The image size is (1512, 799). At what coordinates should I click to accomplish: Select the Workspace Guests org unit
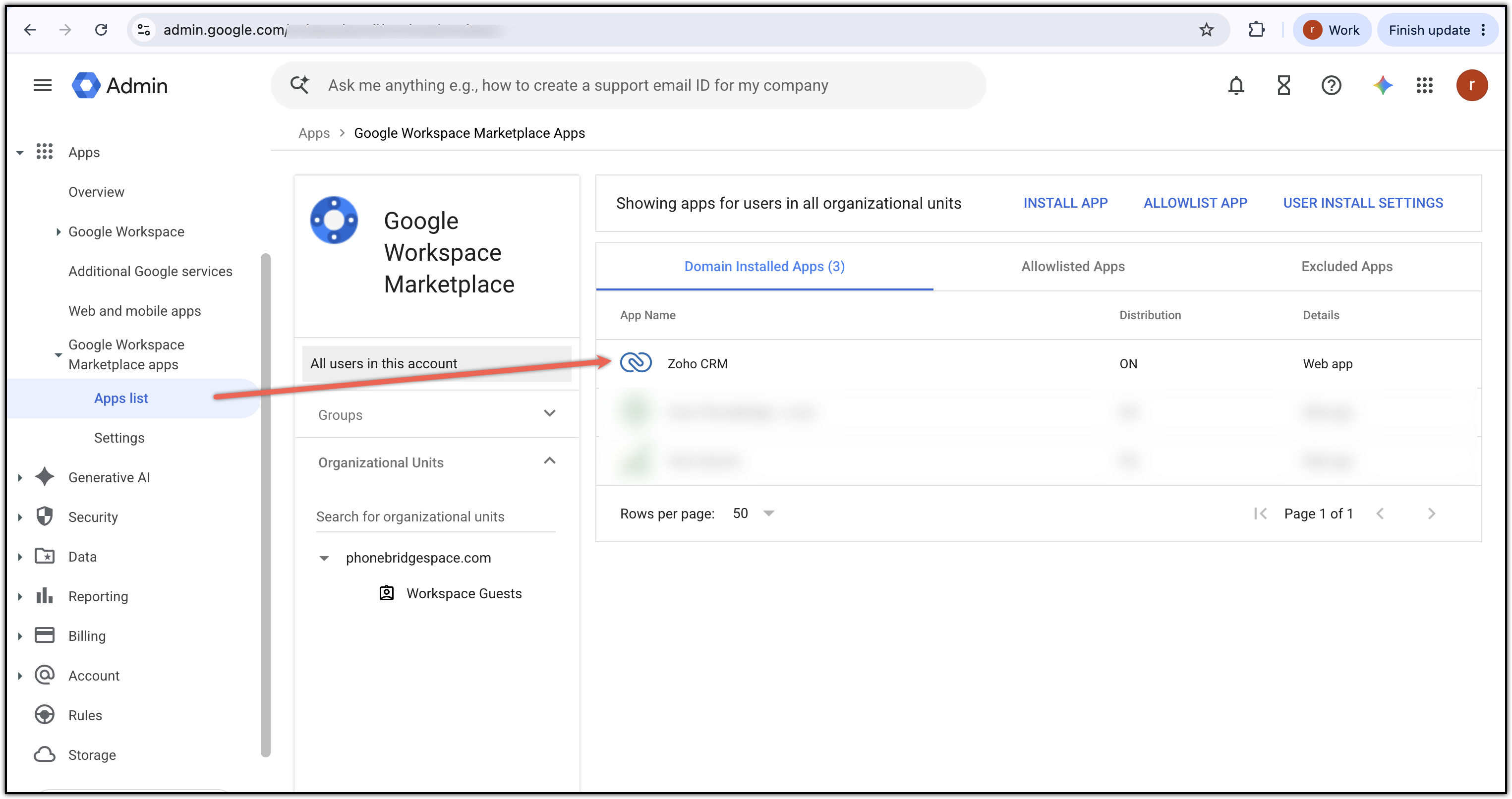pyautogui.click(x=464, y=593)
